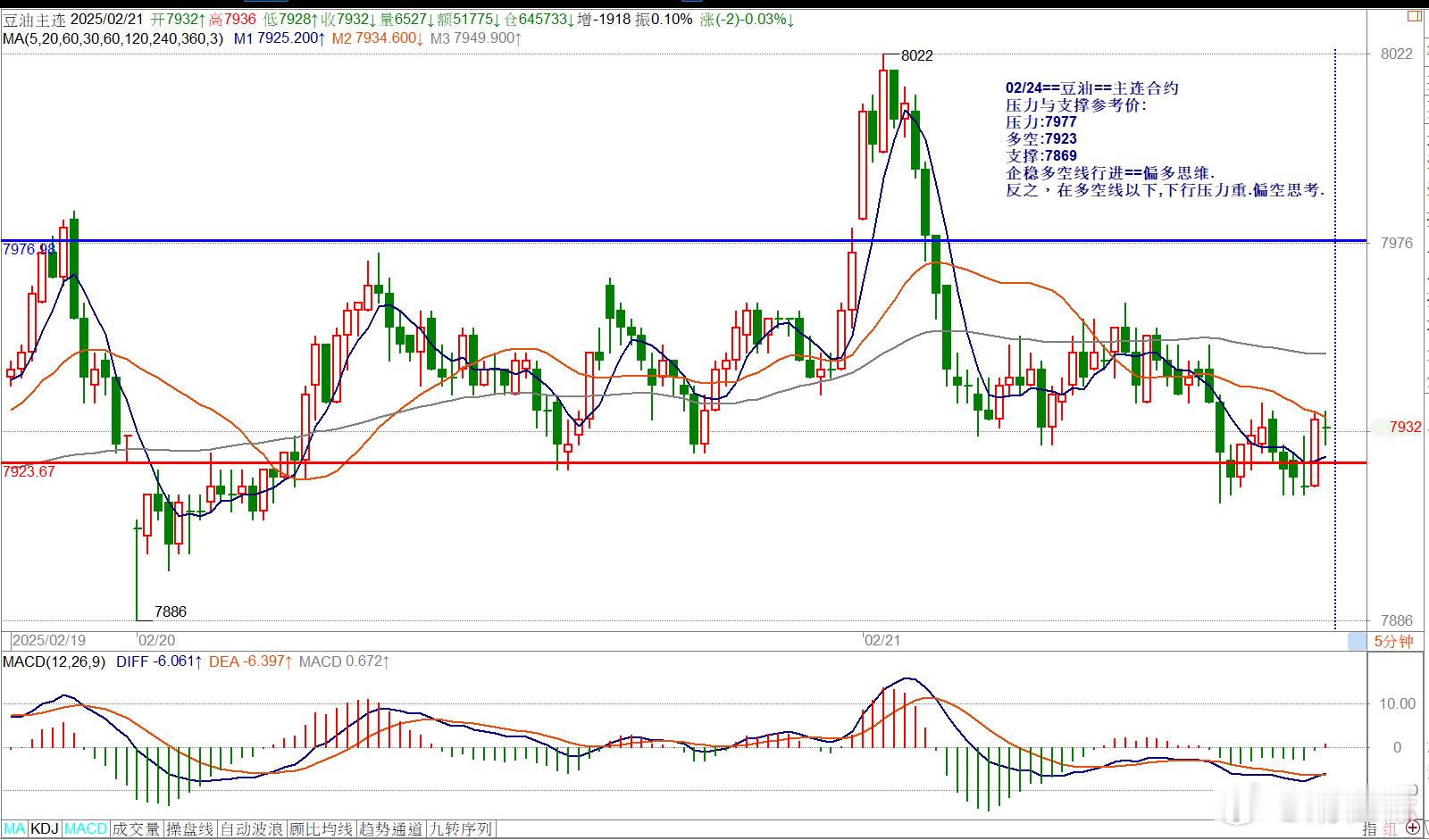
Task: Click the 压力:7977 annotation line
Action: pos(1041,121)
